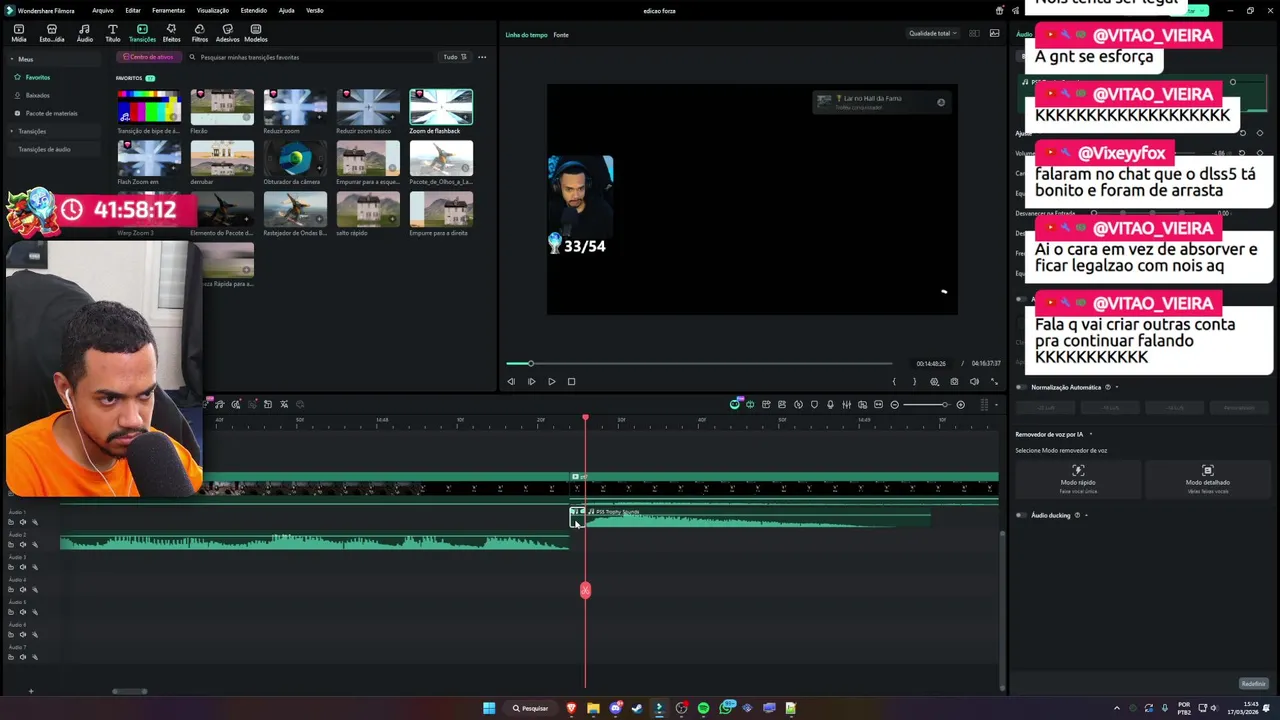
Task: Select Modo detalhado voice remover
Action: (x=1207, y=480)
